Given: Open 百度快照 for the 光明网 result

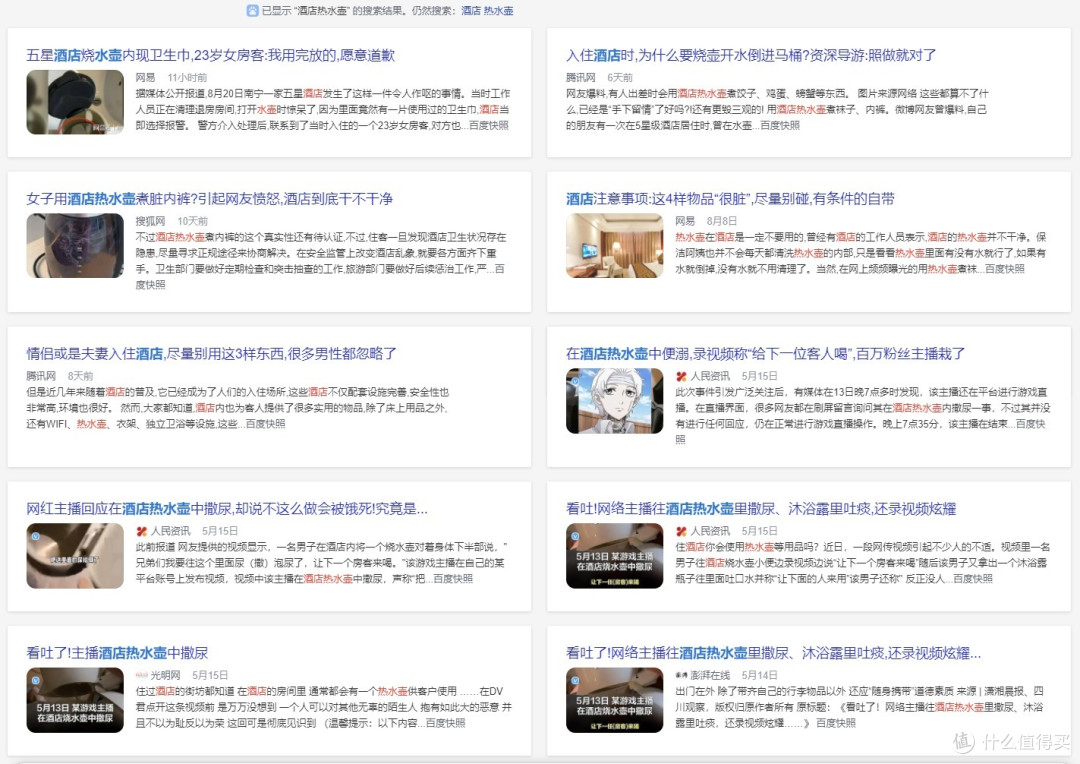Looking at the screenshot, I should pyautogui.click(x=446, y=723).
